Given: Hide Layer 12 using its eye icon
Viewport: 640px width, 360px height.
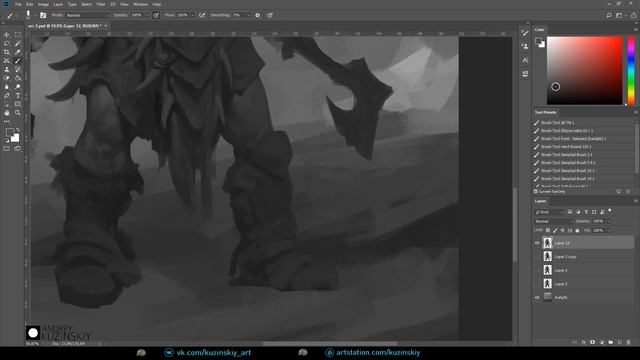Looking at the screenshot, I should tap(537, 243).
